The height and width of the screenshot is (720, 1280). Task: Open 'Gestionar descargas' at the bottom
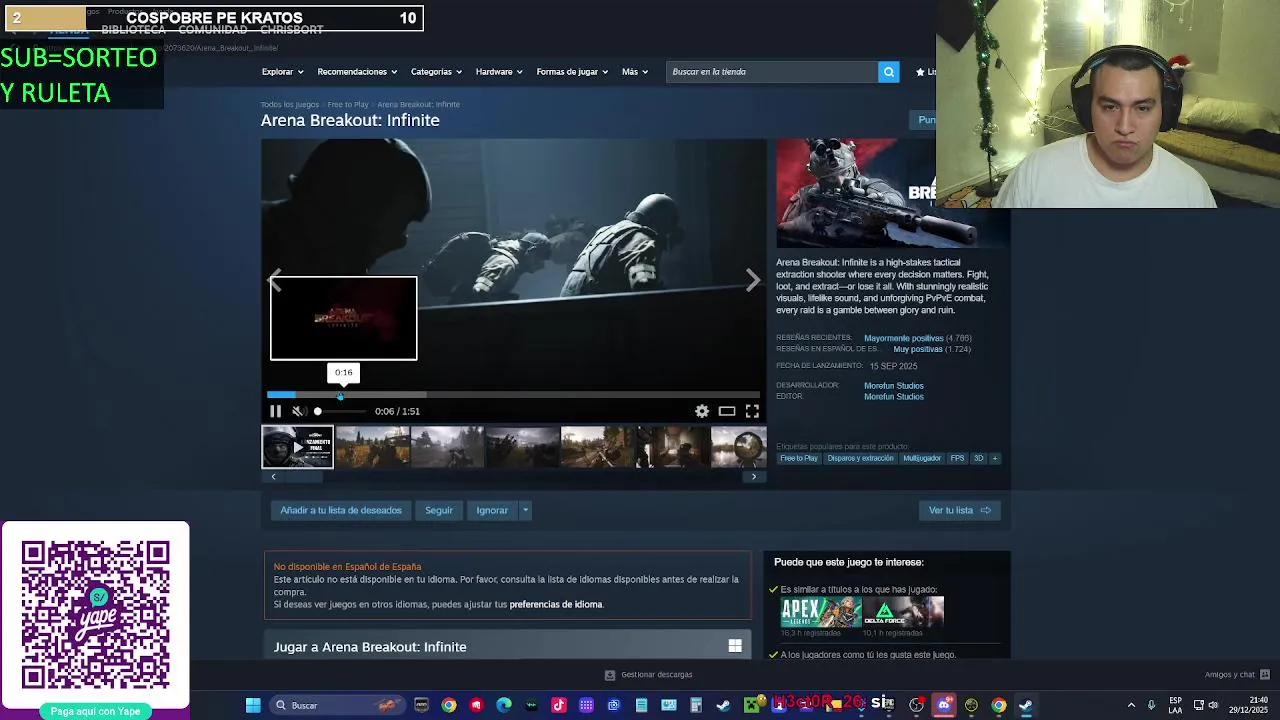click(x=649, y=675)
